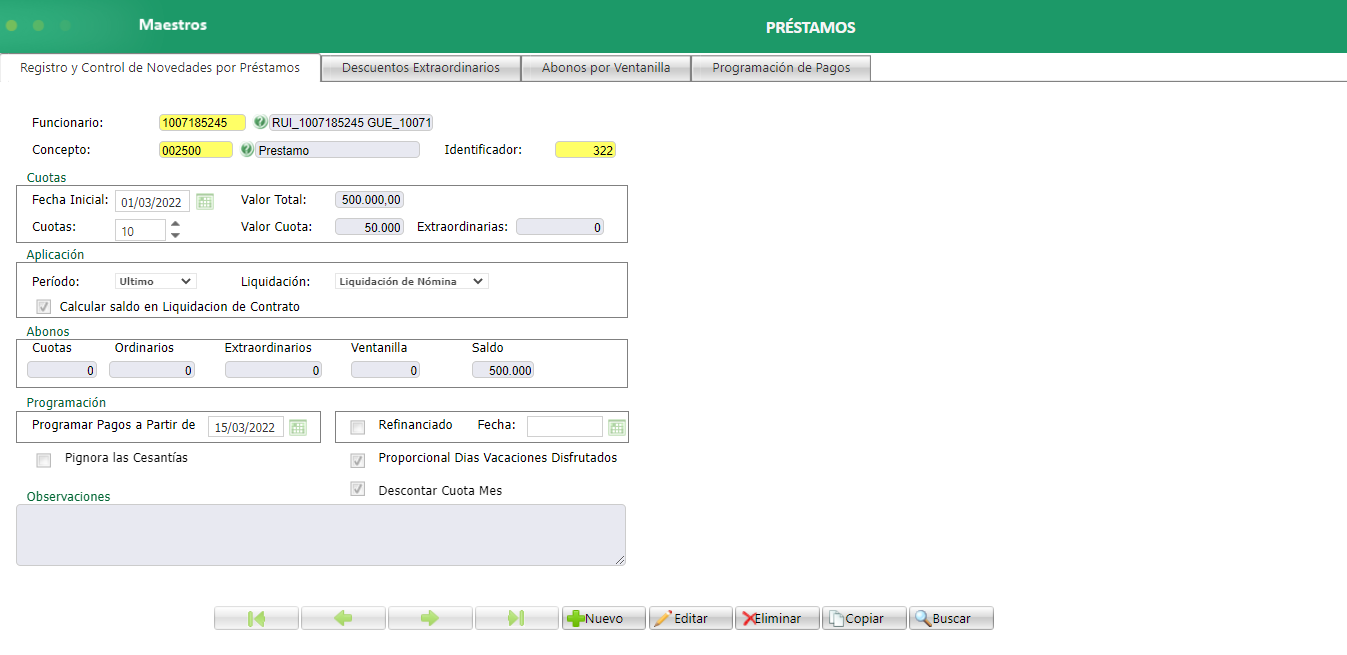Click the Valor Cuota field
1347x655 pixels.
[x=369, y=227]
